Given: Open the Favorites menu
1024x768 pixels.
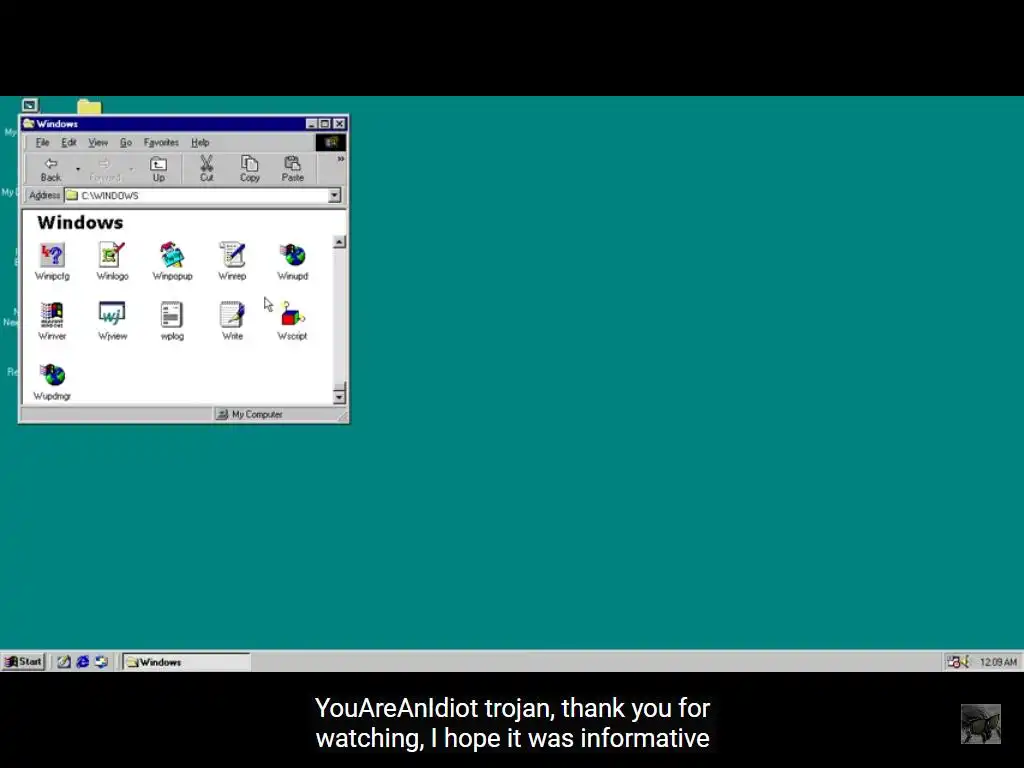Looking at the screenshot, I should click(x=161, y=142).
